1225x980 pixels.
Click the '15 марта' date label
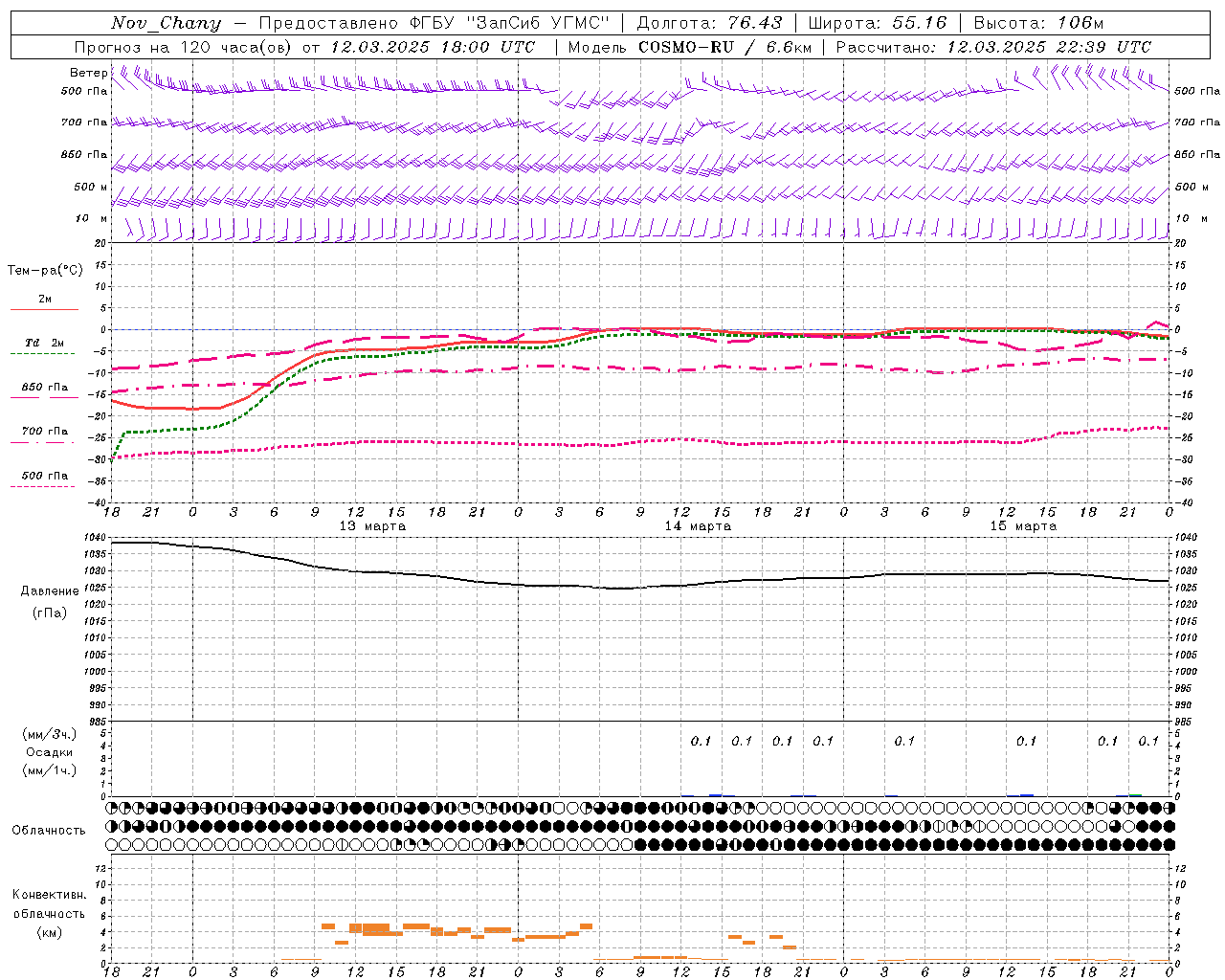click(x=1023, y=526)
